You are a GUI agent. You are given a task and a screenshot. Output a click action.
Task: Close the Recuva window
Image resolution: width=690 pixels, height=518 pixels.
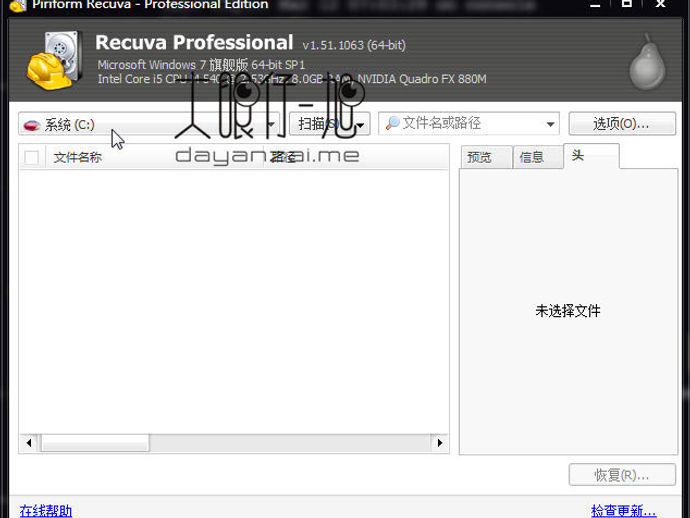(660, 4)
